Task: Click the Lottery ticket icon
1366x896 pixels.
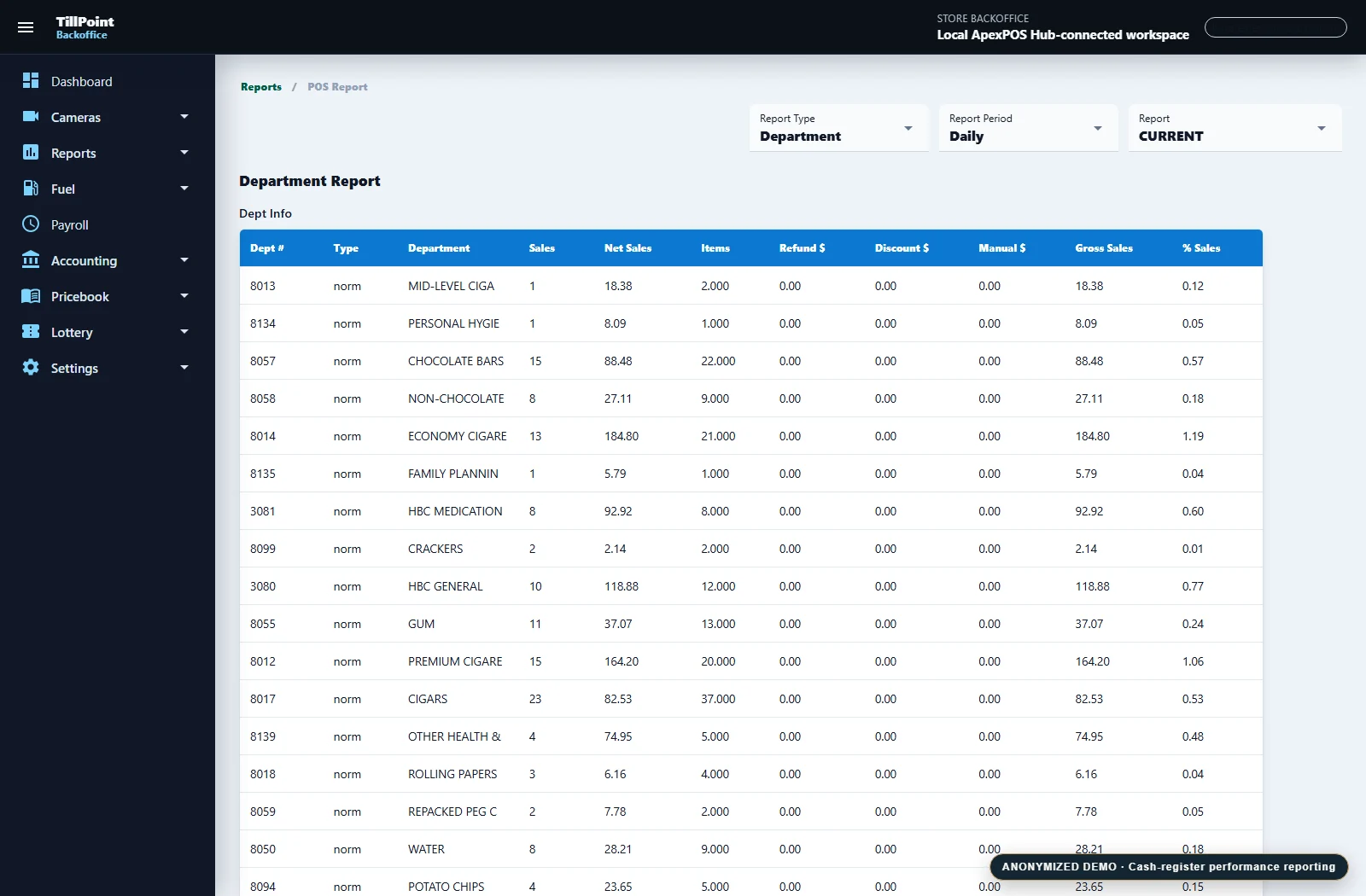Action: click(x=31, y=331)
